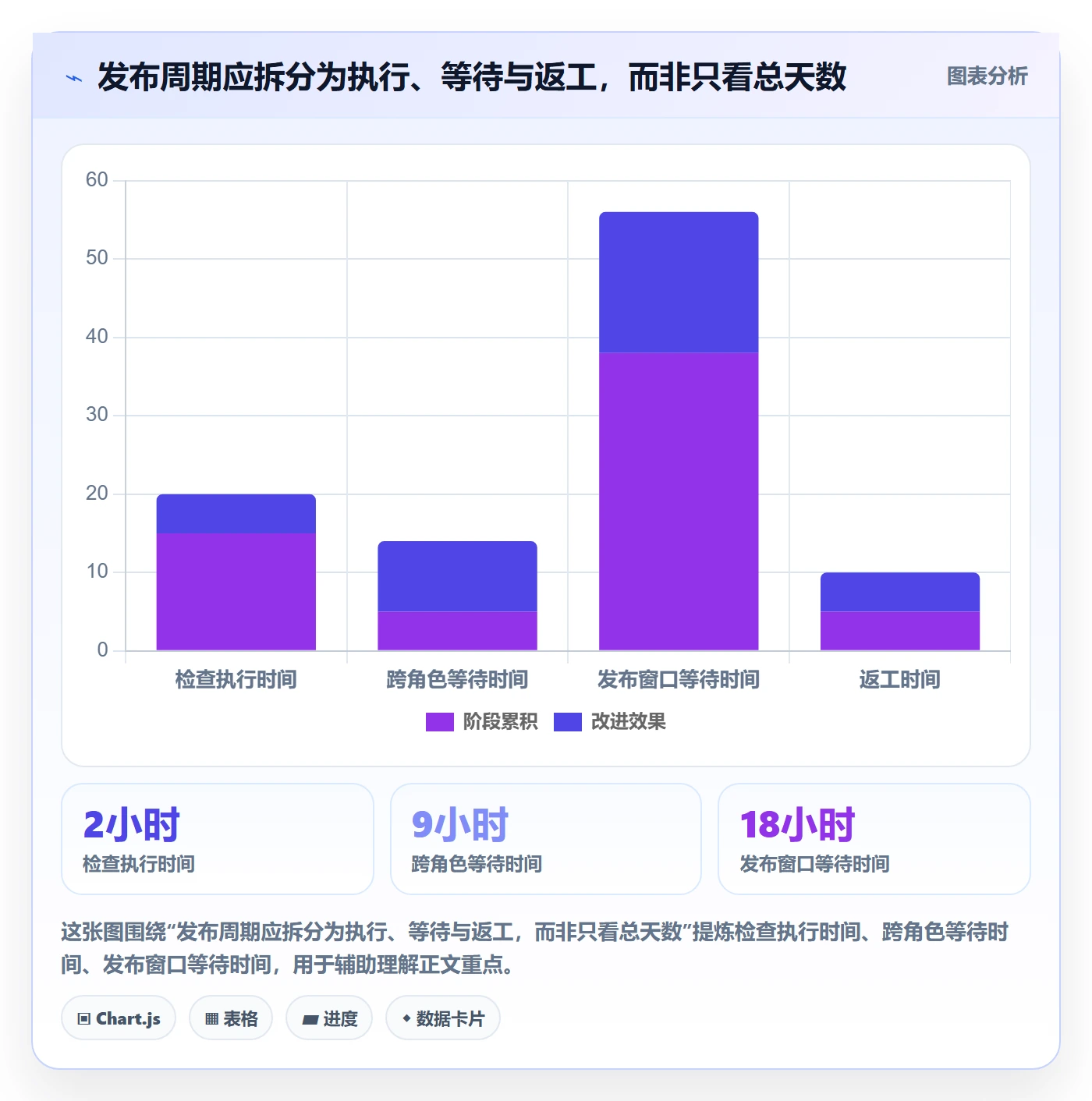Click the purple segment of 跨角色等待时间 bar

tap(458, 631)
